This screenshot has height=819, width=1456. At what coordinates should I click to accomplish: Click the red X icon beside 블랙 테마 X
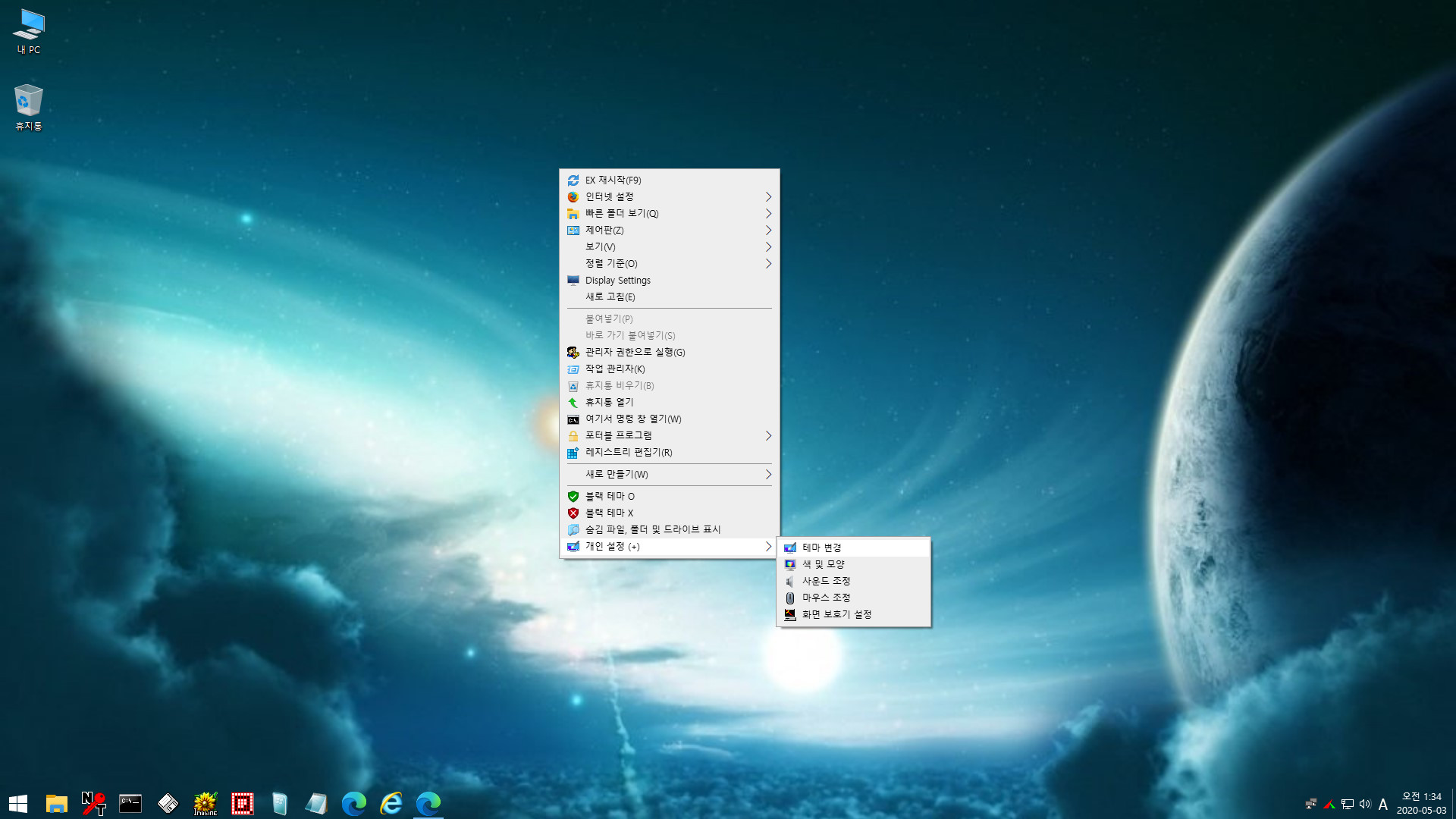click(x=573, y=513)
